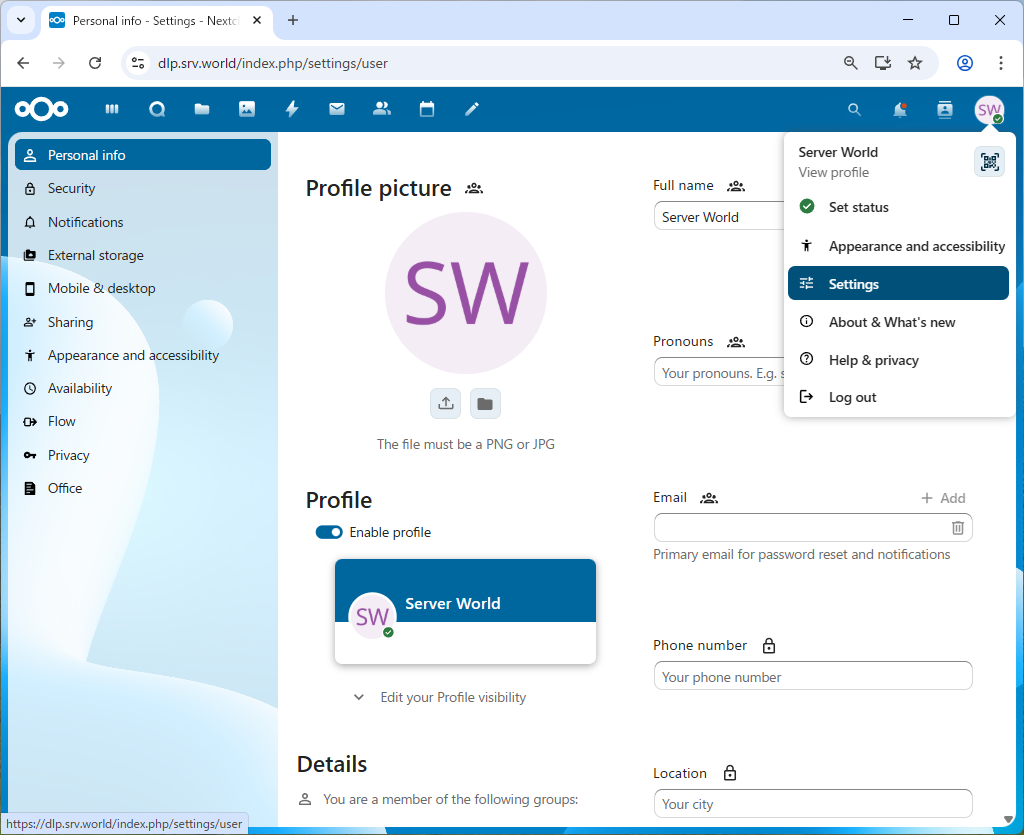Open the notifications bell icon
Viewport: 1024px width, 835px height.
tap(900, 110)
